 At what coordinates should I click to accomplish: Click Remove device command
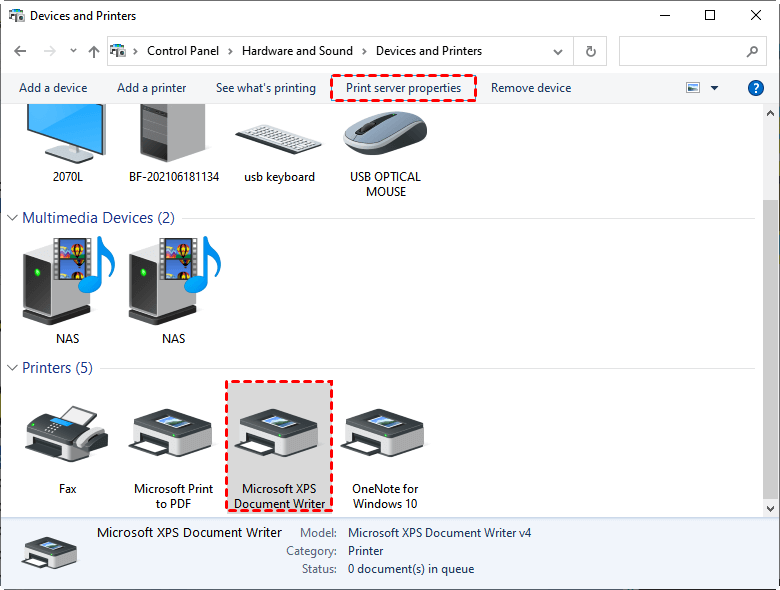click(x=531, y=88)
